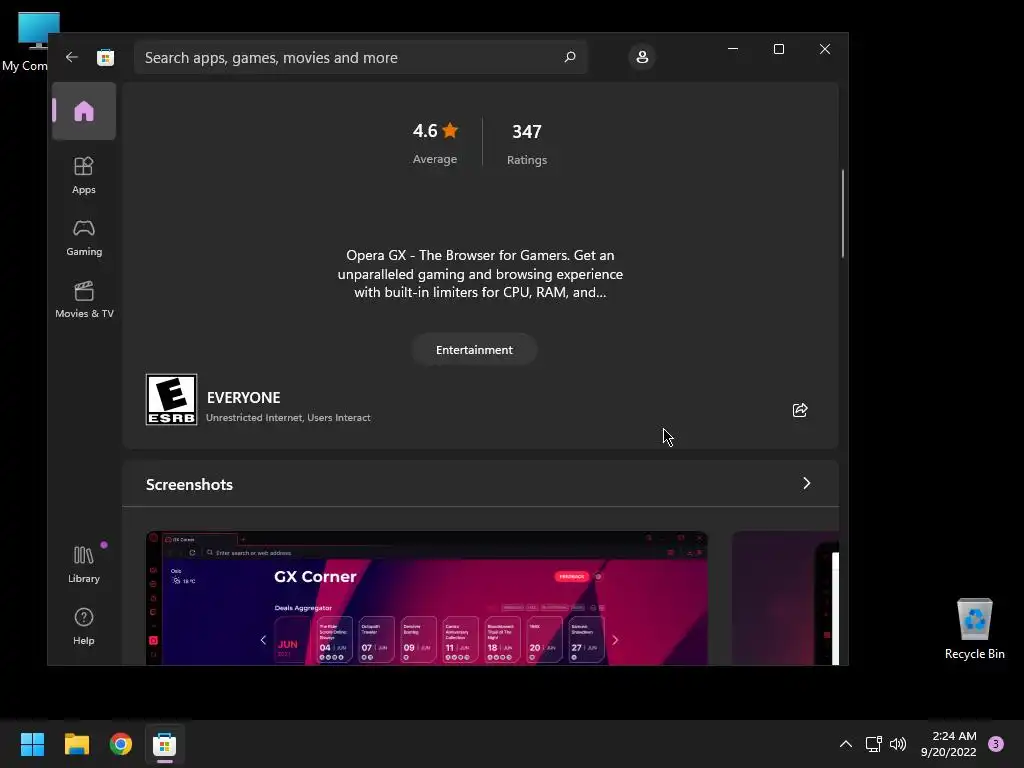Open the Library in sidebar
The width and height of the screenshot is (1024, 768).
[x=84, y=565]
